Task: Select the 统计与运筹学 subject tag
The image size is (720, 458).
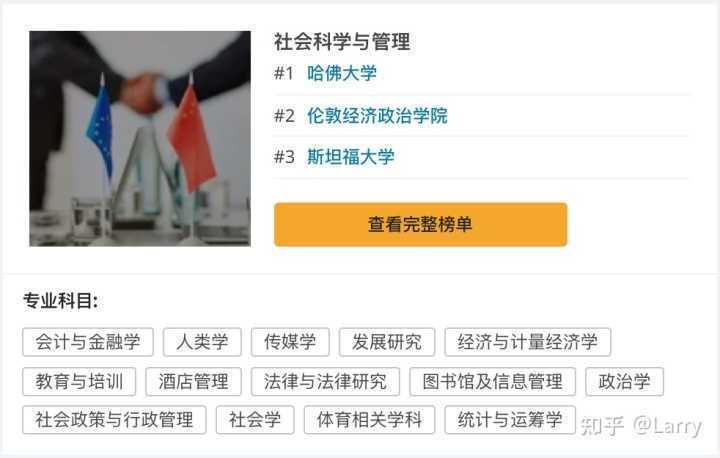Action: pyautogui.click(x=510, y=420)
